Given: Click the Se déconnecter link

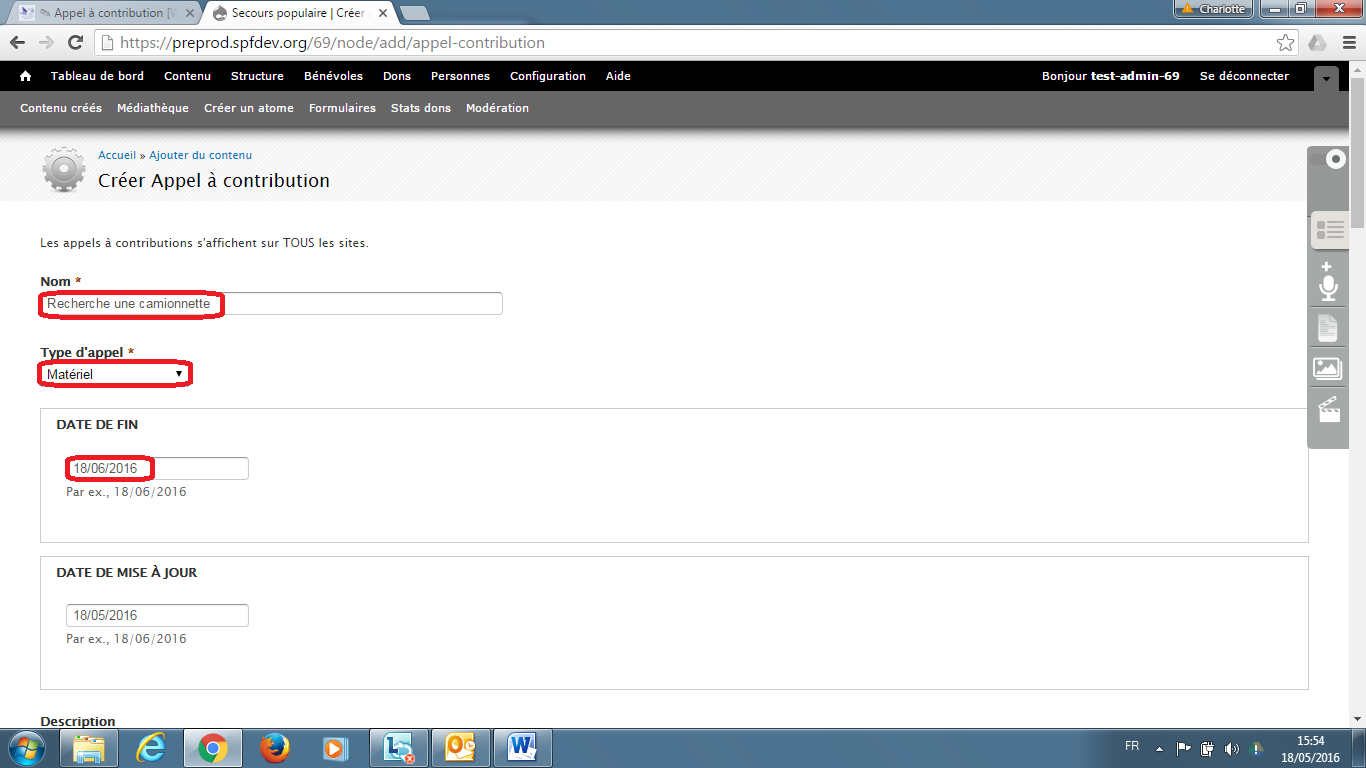Looking at the screenshot, I should 1244,76.
